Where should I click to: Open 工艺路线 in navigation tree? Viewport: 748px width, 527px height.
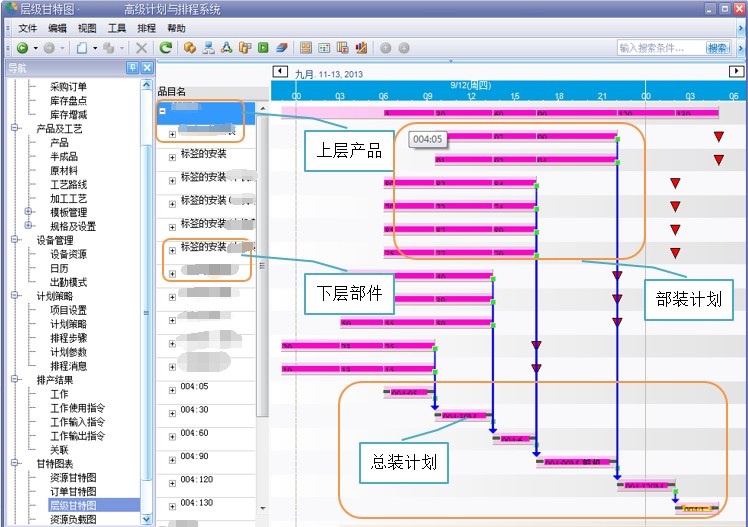point(68,184)
